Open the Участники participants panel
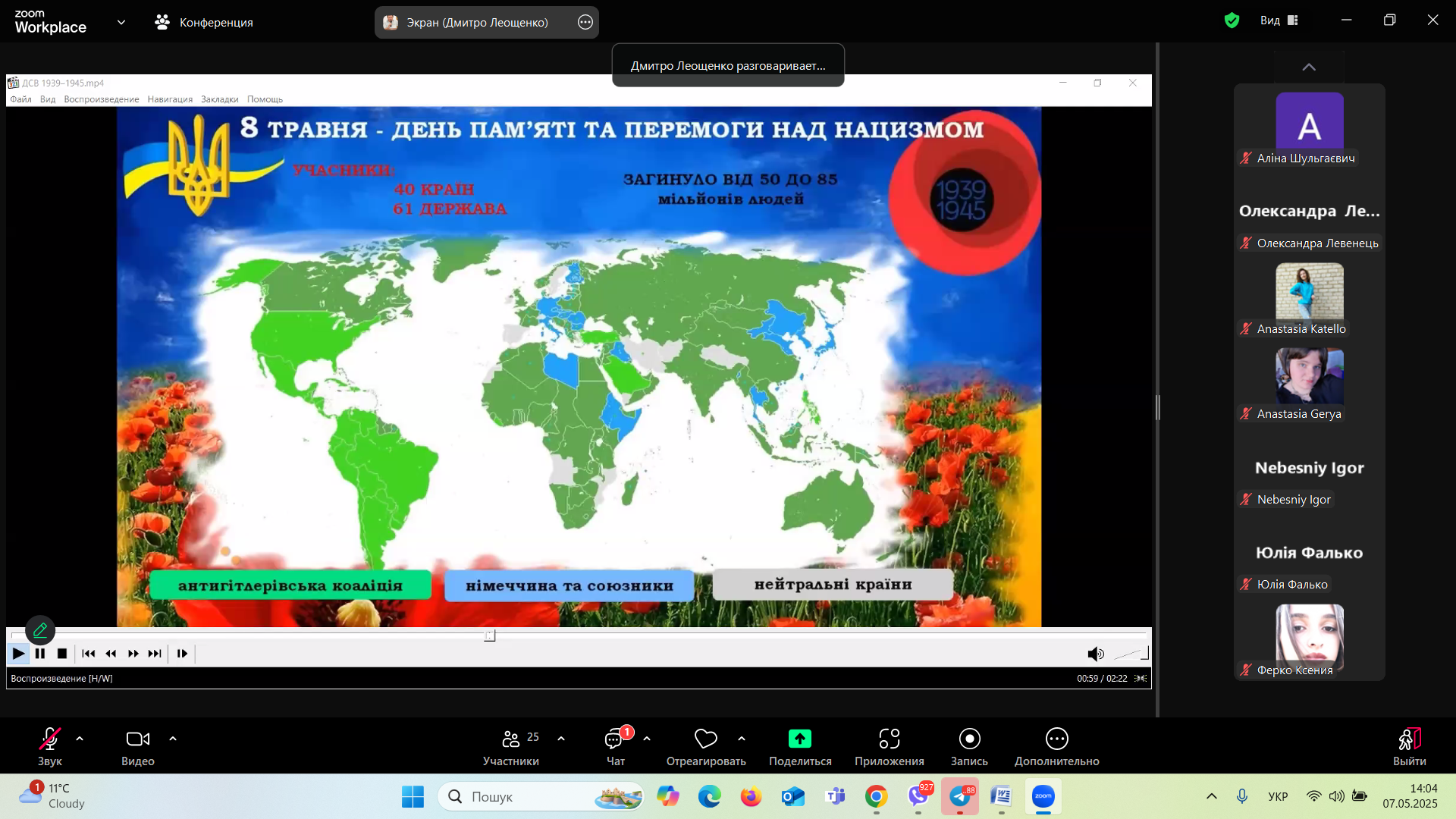 (511, 739)
